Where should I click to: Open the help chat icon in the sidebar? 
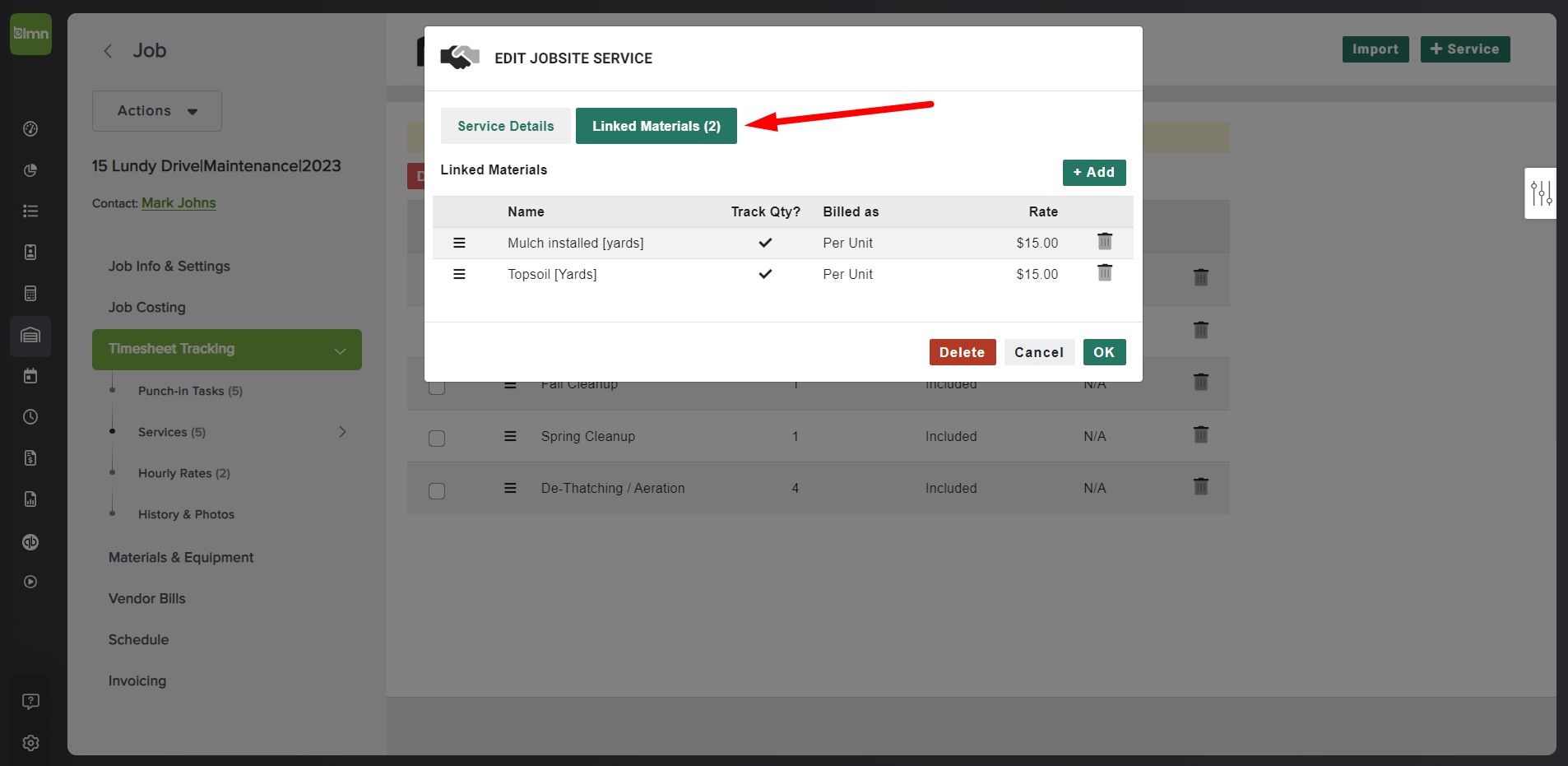coord(30,701)
